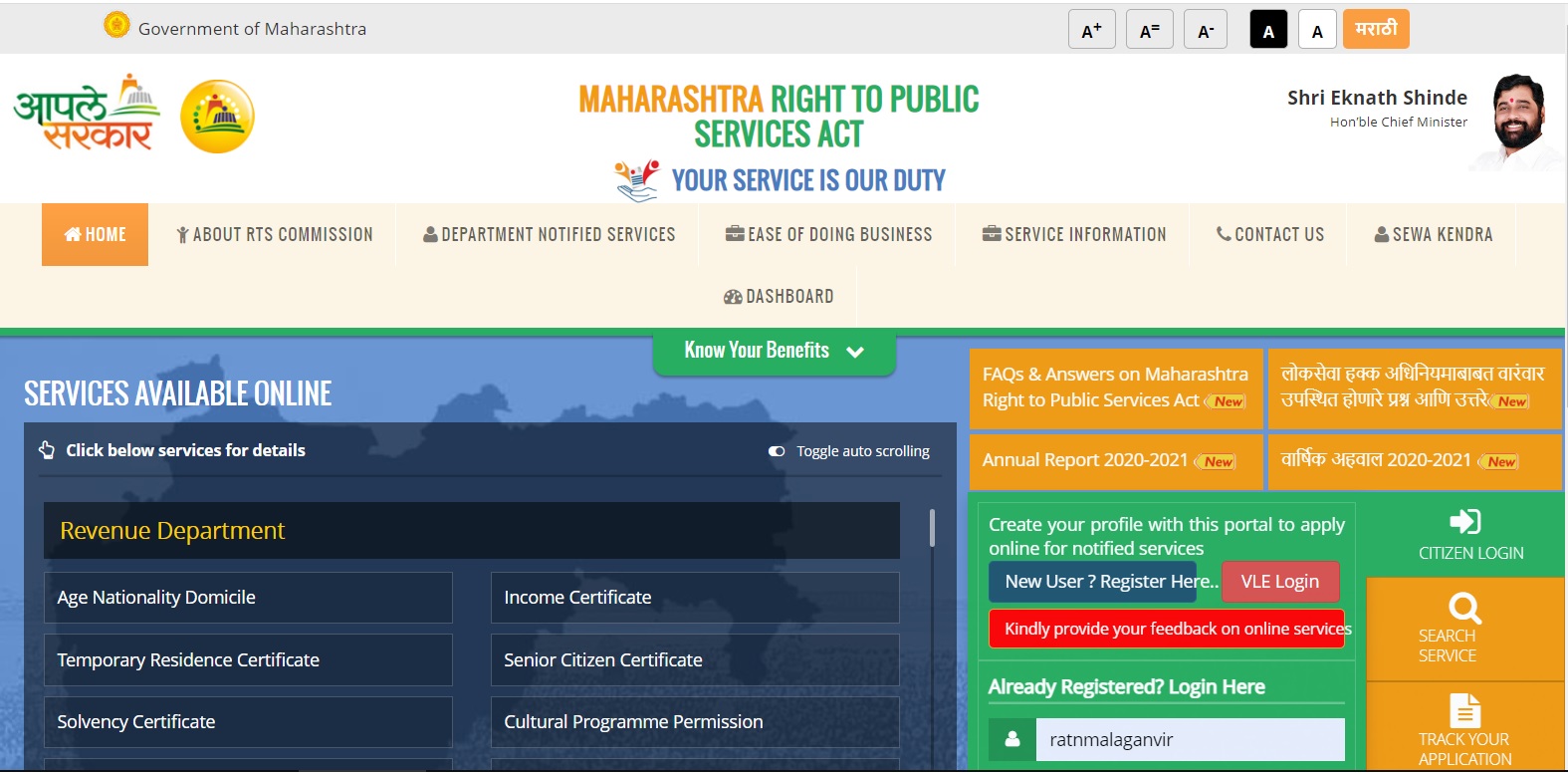Click the Citizen Login icon
The height and width of the screenshot is (774, 1568).
pyautogui.click(x=1465, y=522)
